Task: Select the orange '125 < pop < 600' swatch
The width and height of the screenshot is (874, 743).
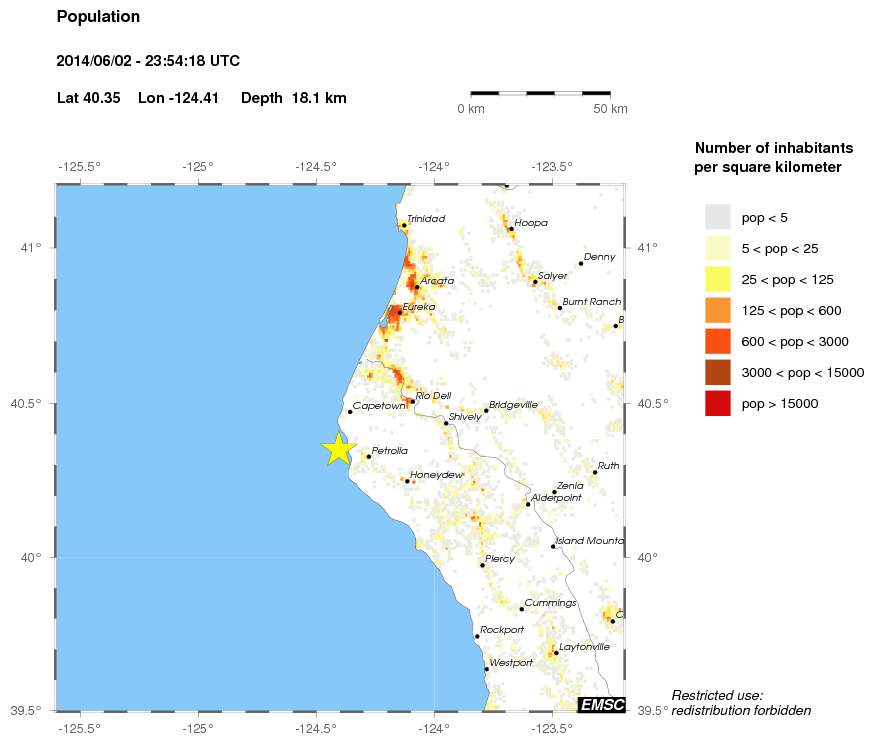Action: click(x=718, y=310)
